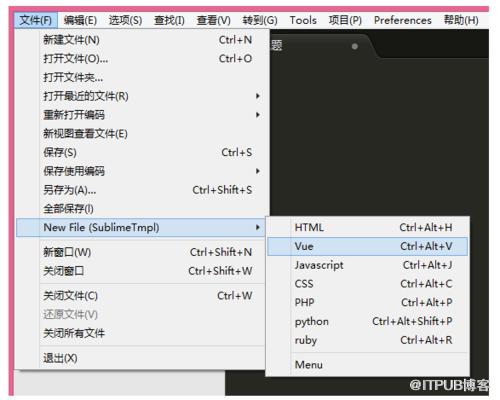Open the 查看(V) menu

point(214,20)
